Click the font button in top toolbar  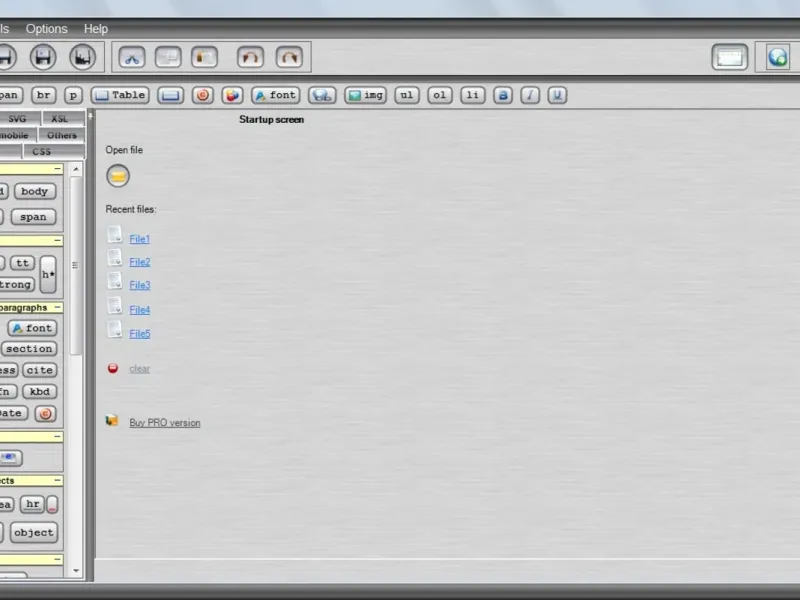click(276, 95)
